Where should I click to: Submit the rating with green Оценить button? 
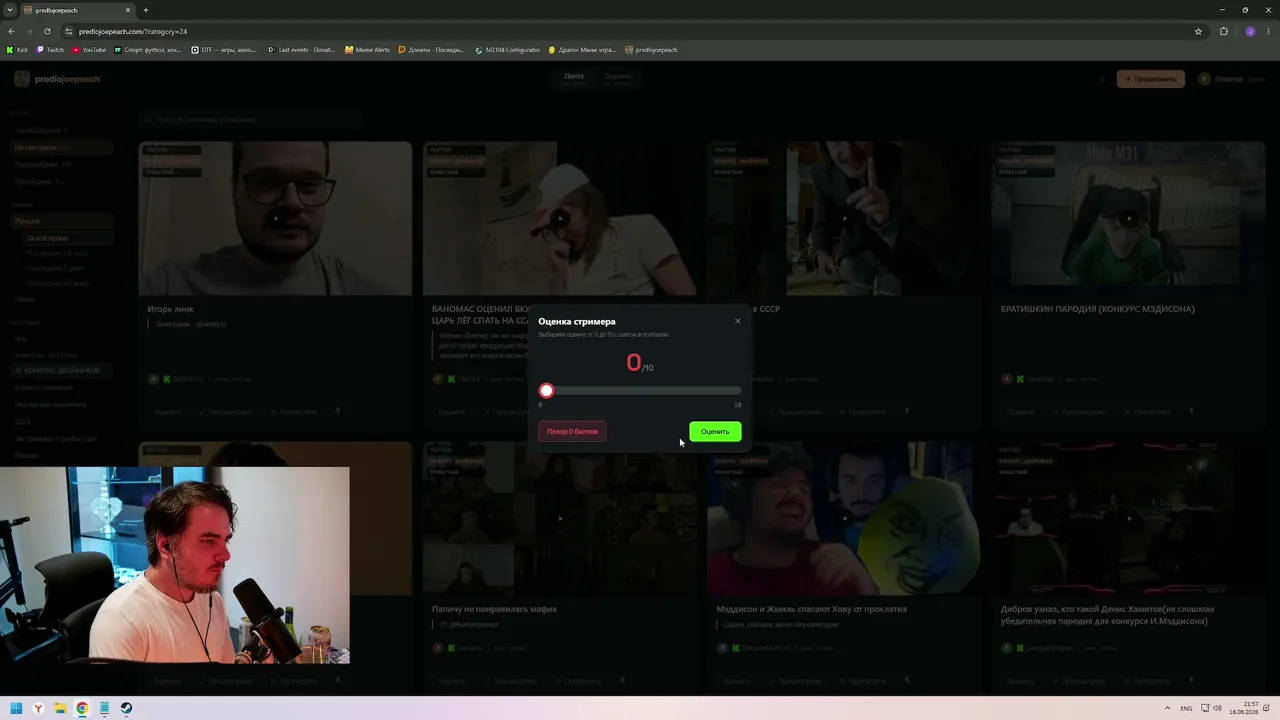click(x=715, y=431)
